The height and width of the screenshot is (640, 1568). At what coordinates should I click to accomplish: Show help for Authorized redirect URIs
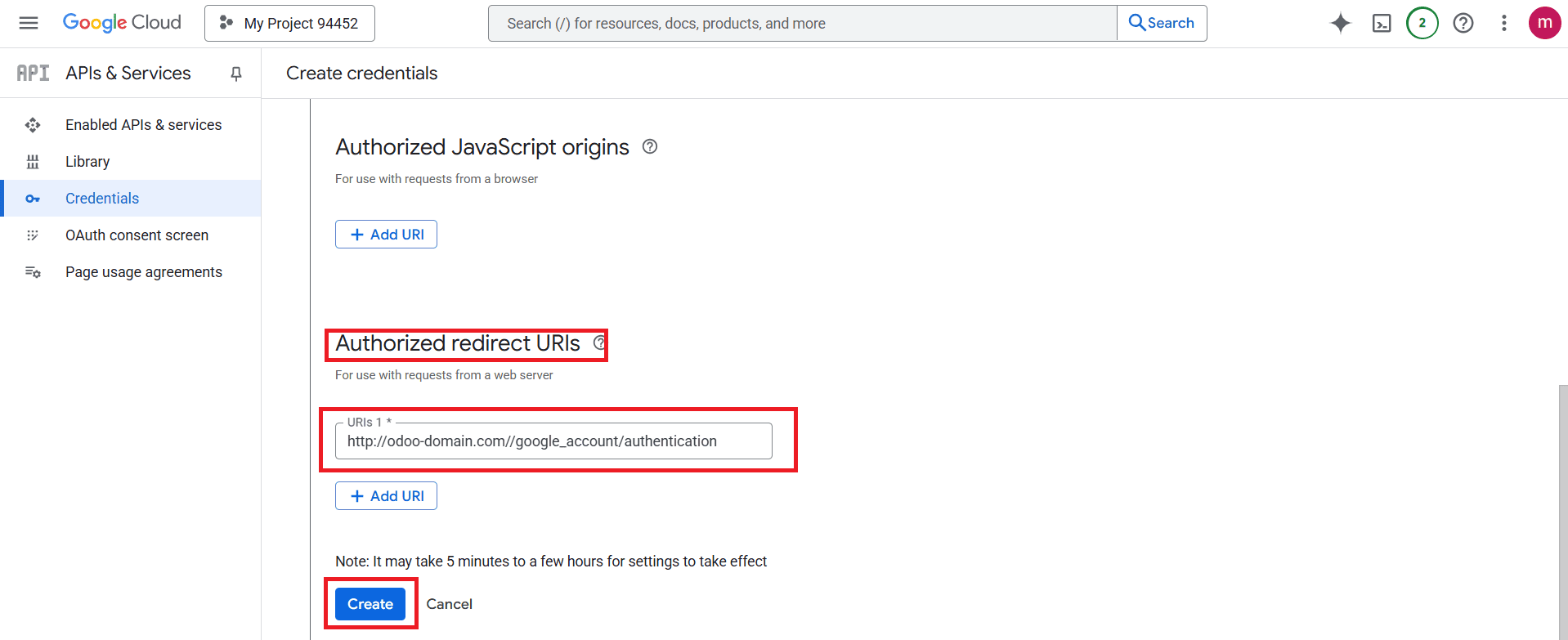[x=600, y=342]
